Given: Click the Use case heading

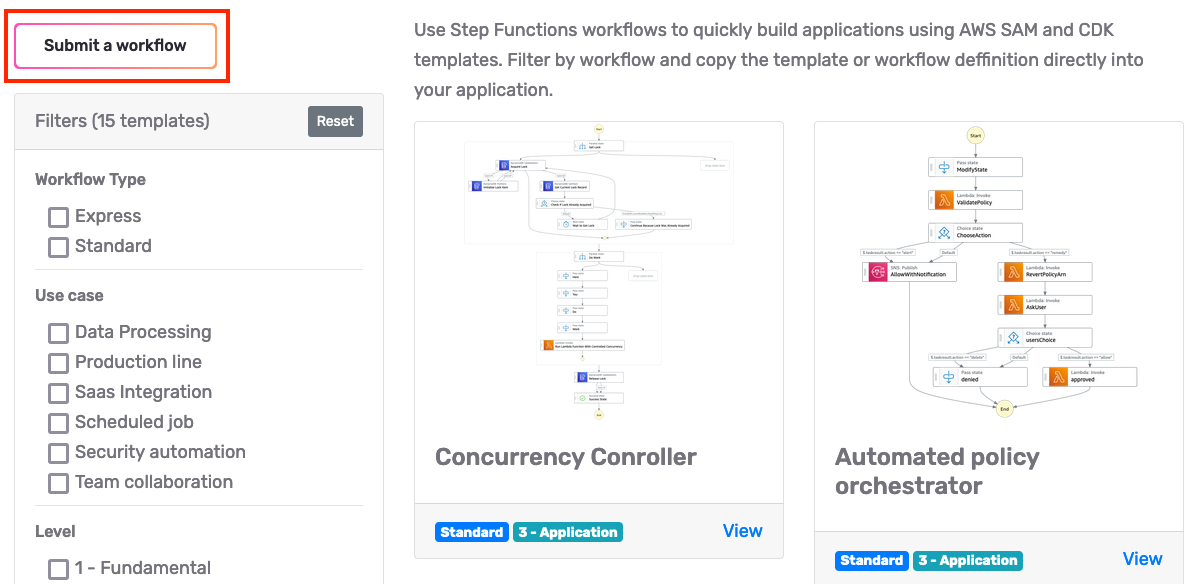Looking at the screenshot, I should (x=69, y=296).
